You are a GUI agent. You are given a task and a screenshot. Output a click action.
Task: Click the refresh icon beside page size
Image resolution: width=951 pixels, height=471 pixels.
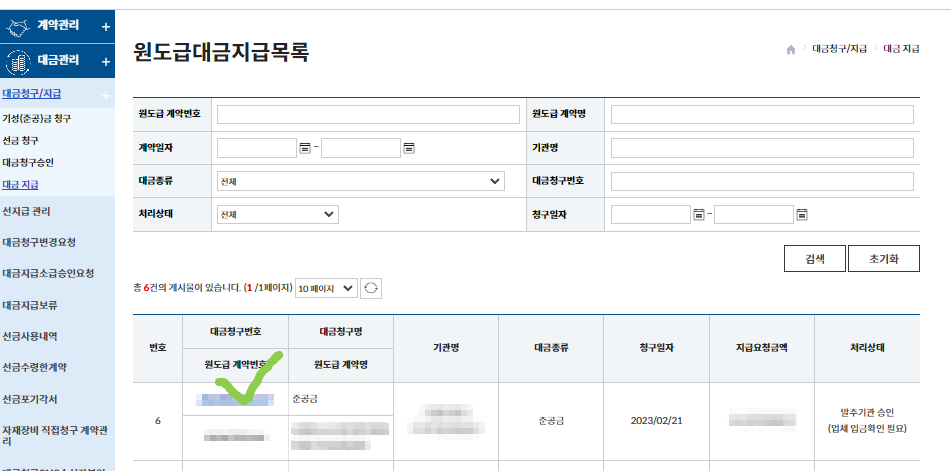pos(371,289)
